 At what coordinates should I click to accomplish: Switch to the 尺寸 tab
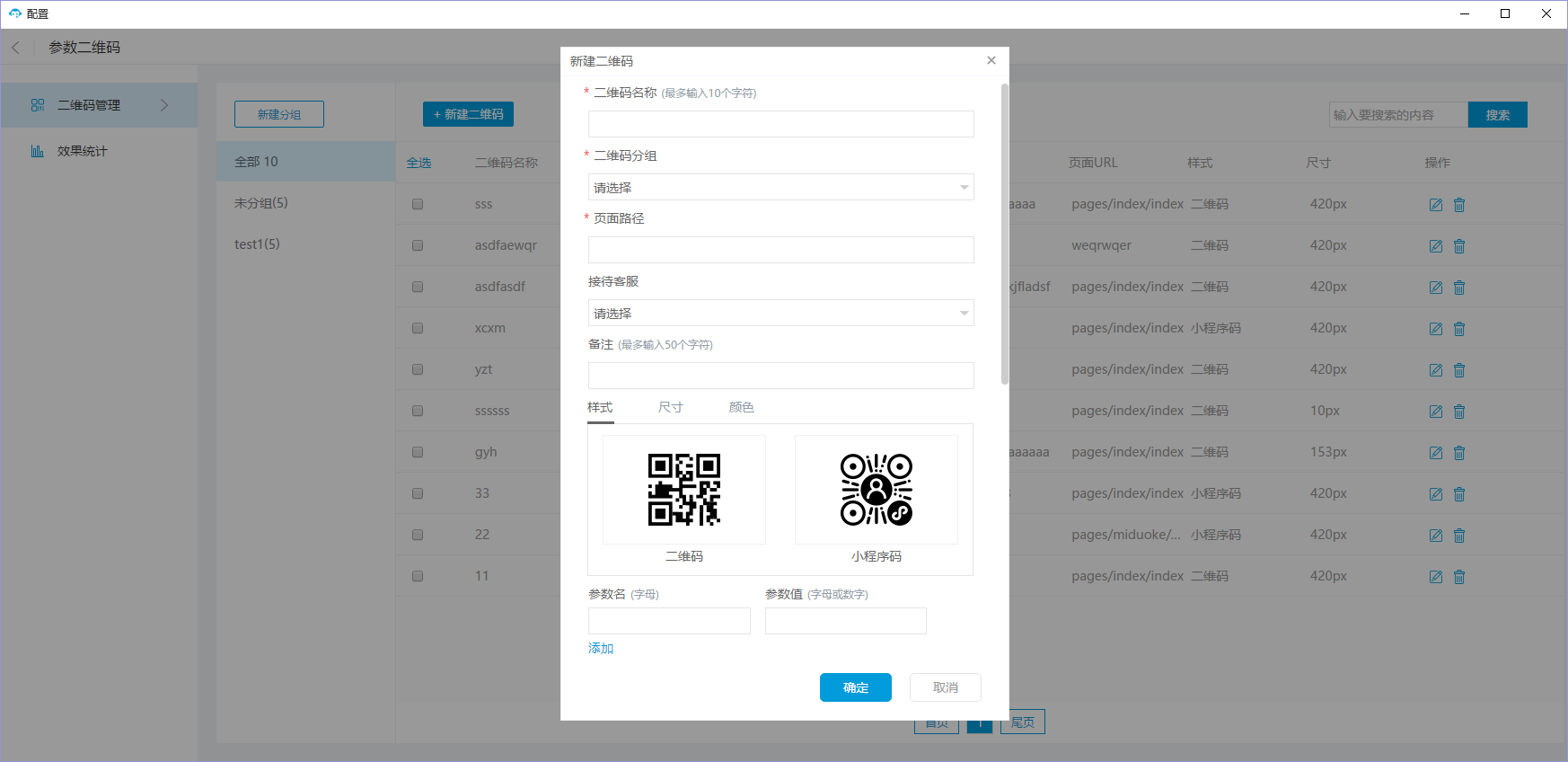(671, 407)
